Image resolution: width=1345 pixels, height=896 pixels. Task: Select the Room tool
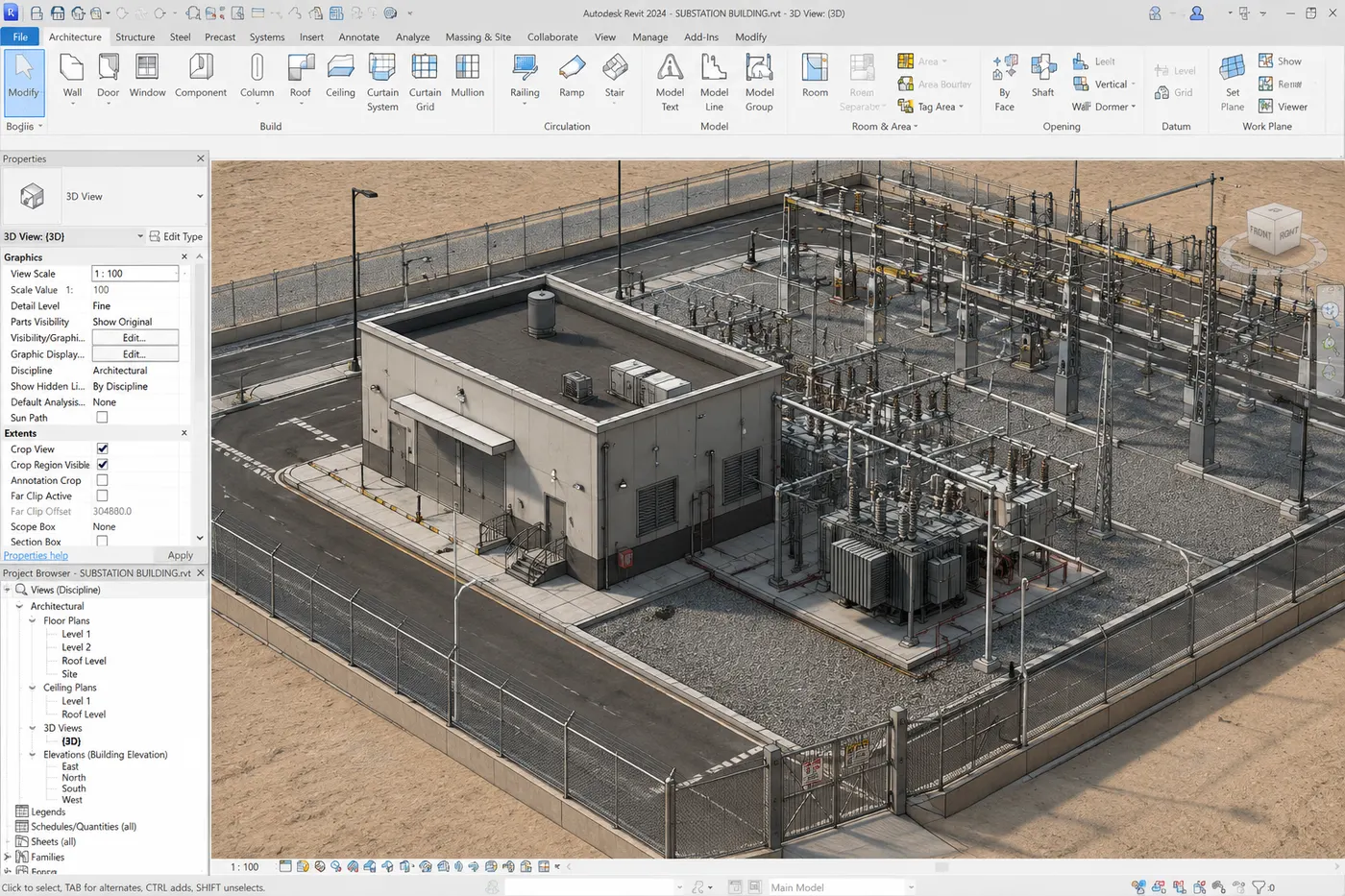pos(815,77)
